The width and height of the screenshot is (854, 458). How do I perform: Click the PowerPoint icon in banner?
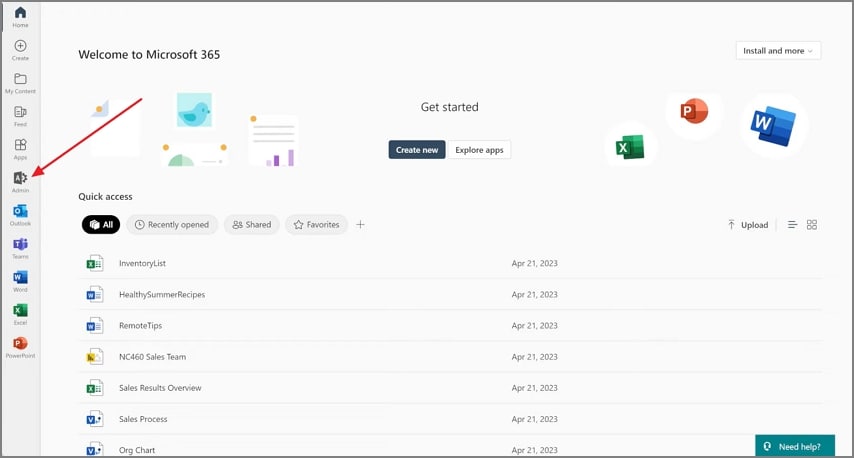point(694,111)
